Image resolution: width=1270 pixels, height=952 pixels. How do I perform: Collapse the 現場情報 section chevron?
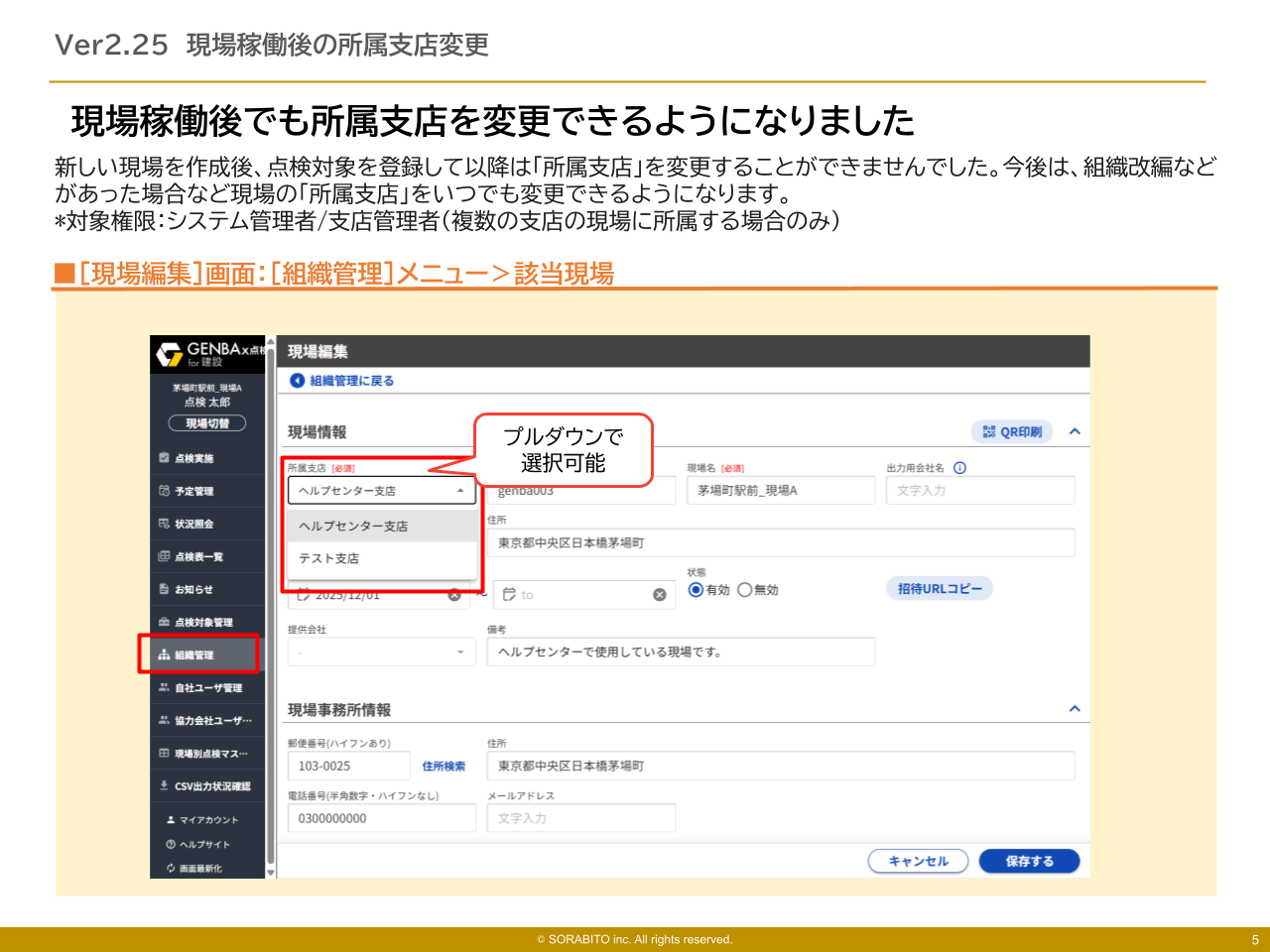1075,432
